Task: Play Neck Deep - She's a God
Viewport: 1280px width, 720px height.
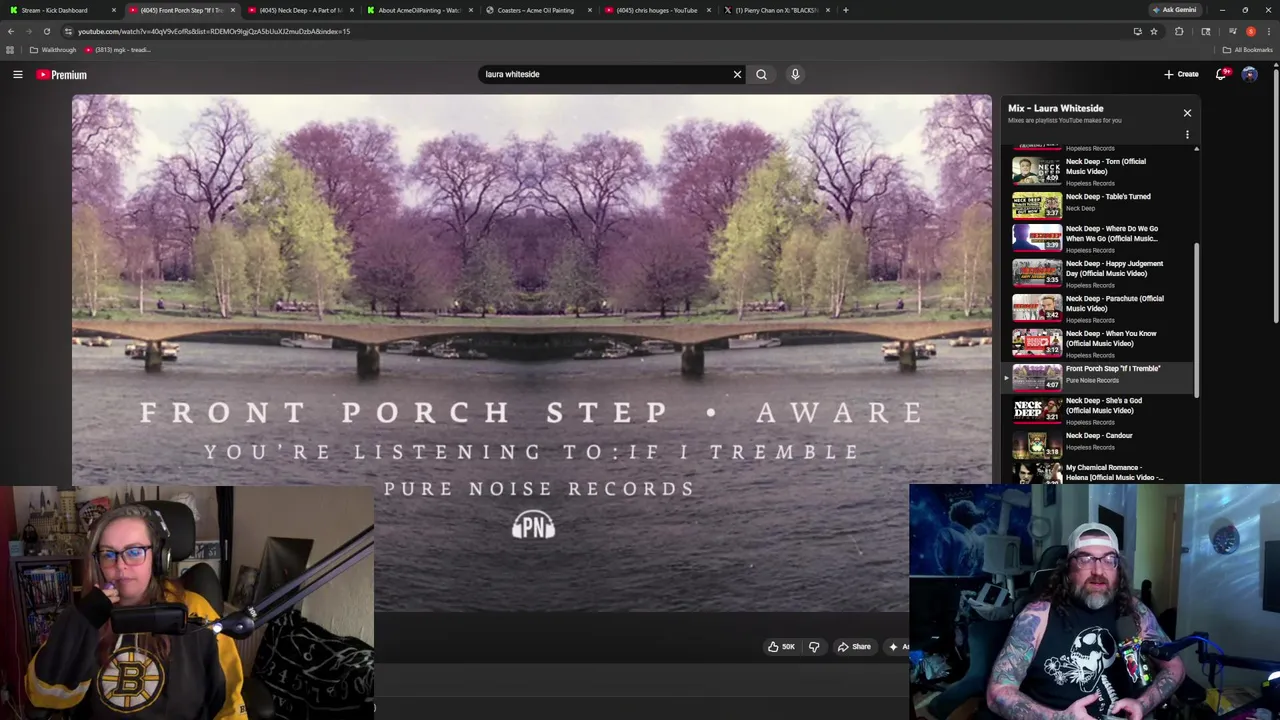Action: click(x=1098, y=410)
